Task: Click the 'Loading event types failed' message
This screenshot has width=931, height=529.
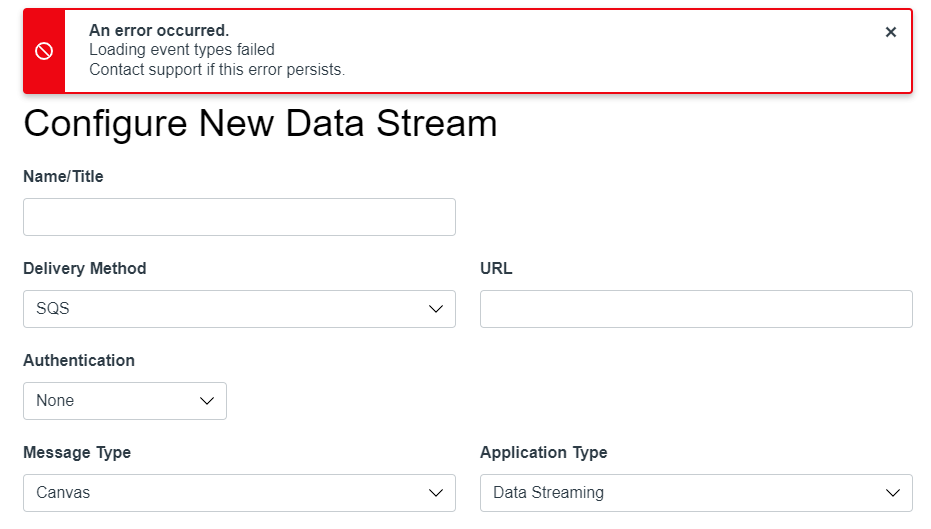Action: point(182,49)
